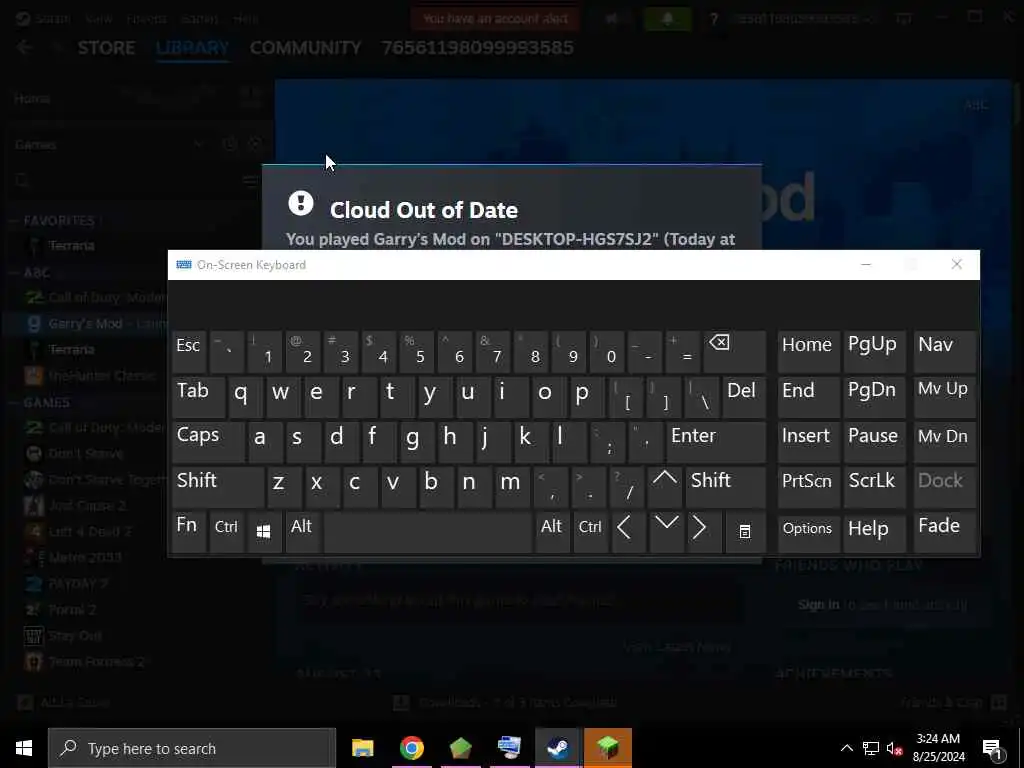Tap the number 5 key

coord(417,351)
